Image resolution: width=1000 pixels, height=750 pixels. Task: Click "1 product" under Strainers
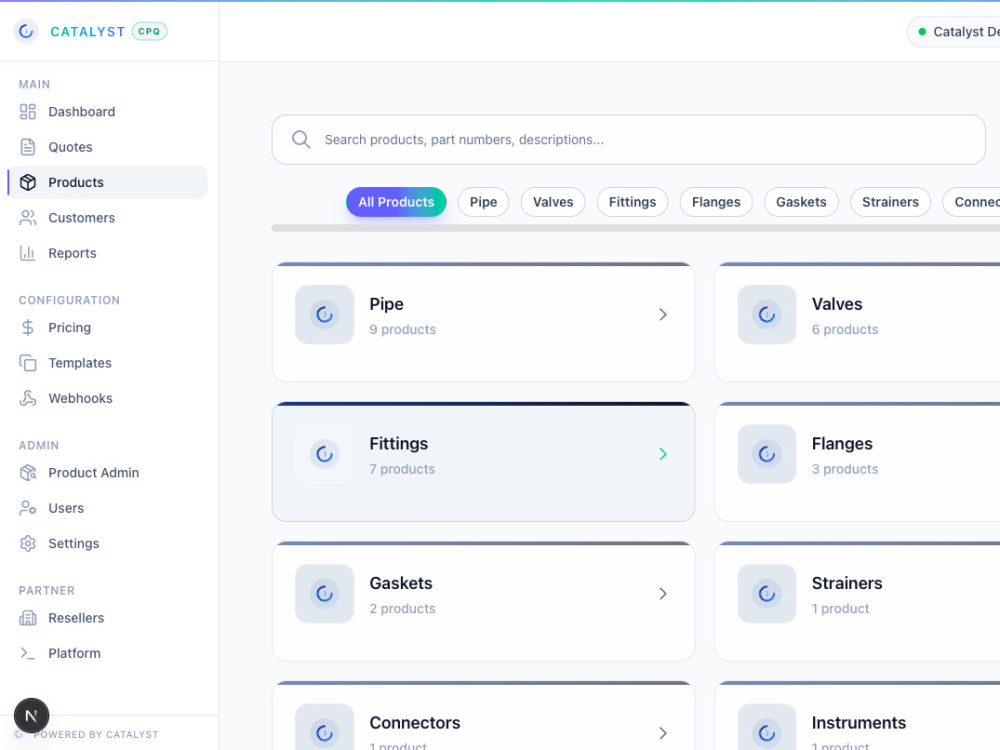tap(840, 609)
